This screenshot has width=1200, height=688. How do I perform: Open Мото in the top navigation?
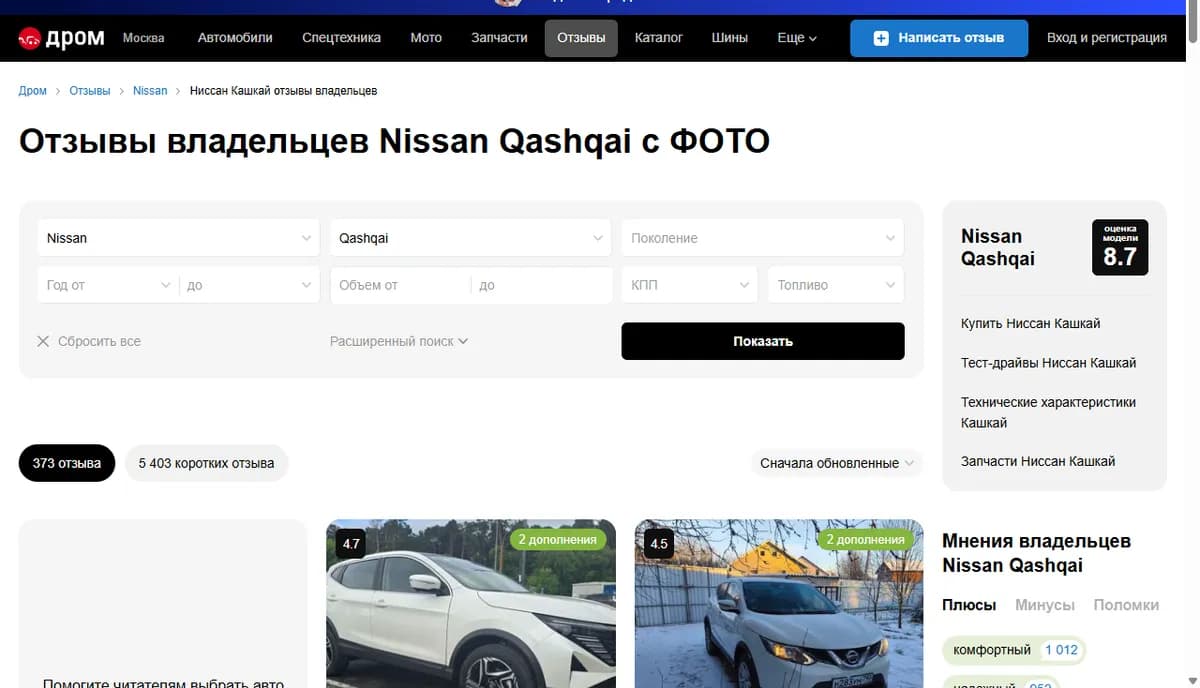pyautogui.click(x=426, y=38)
